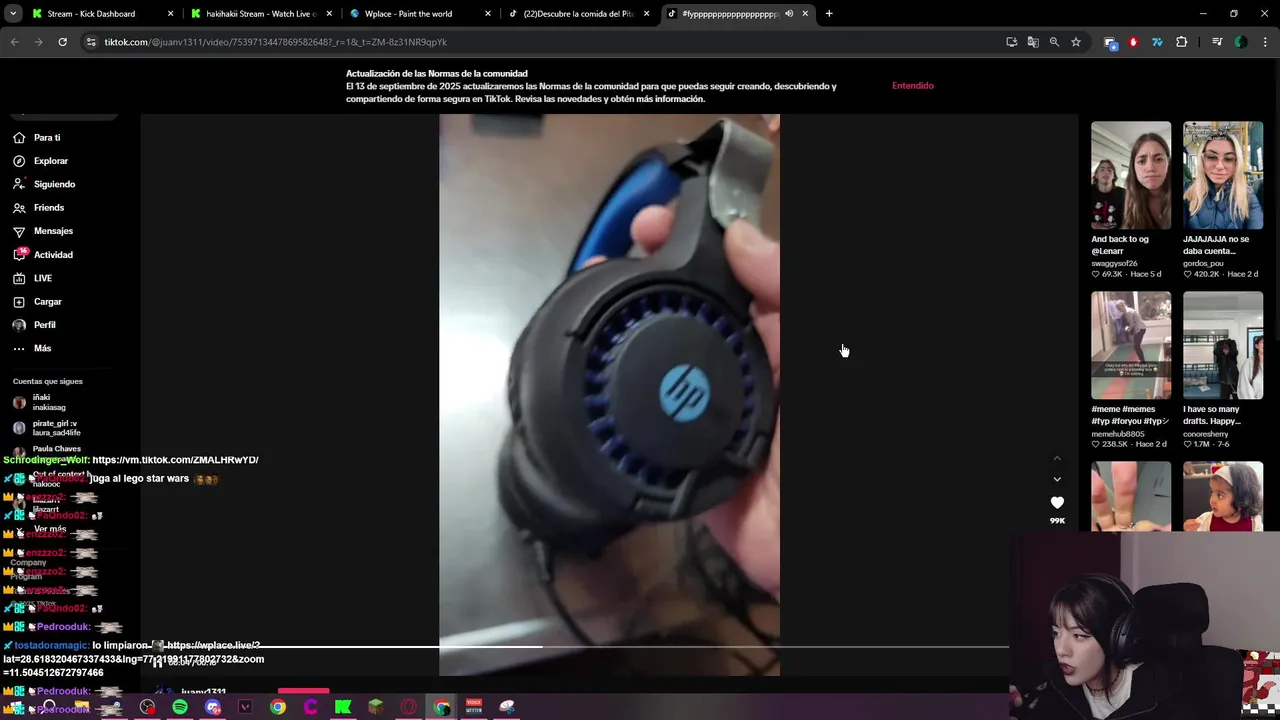Open a new browser tab
Viewport: 1280px width, 720px height.
click(x=829, y=14)
